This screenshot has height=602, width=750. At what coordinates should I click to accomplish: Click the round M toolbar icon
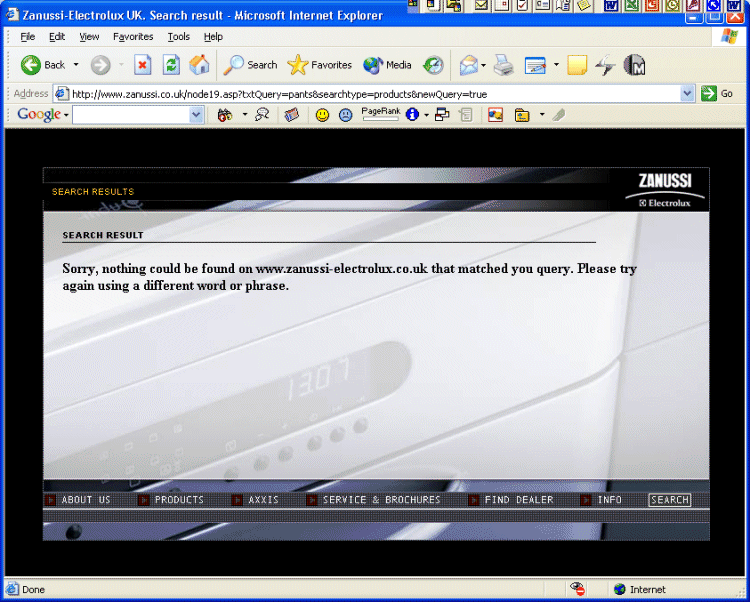(x=635, y=65)
